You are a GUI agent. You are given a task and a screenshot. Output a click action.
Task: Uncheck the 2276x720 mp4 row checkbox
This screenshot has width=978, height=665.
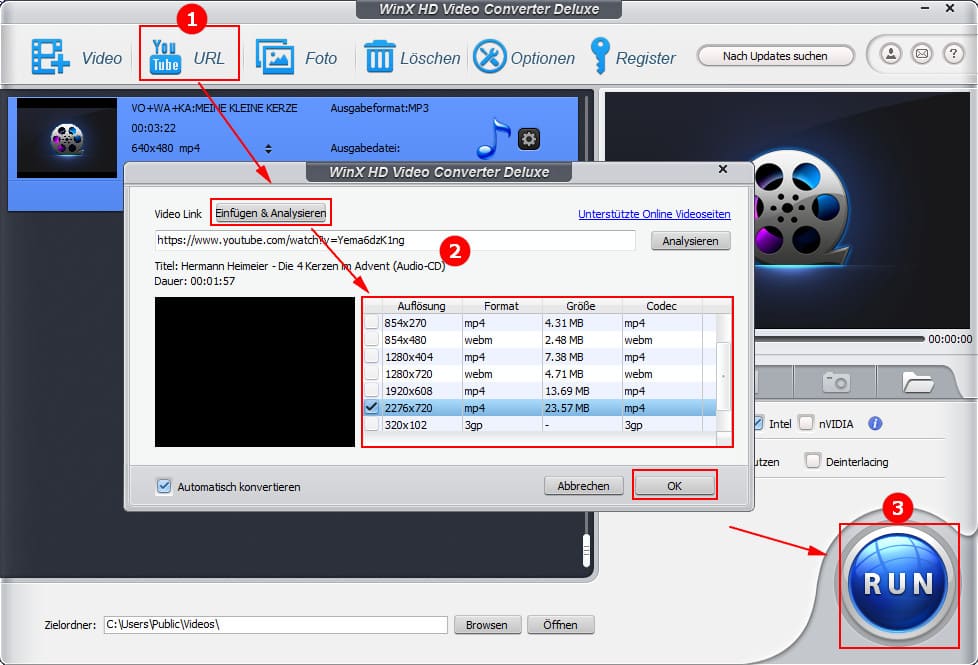click(372, 407)
